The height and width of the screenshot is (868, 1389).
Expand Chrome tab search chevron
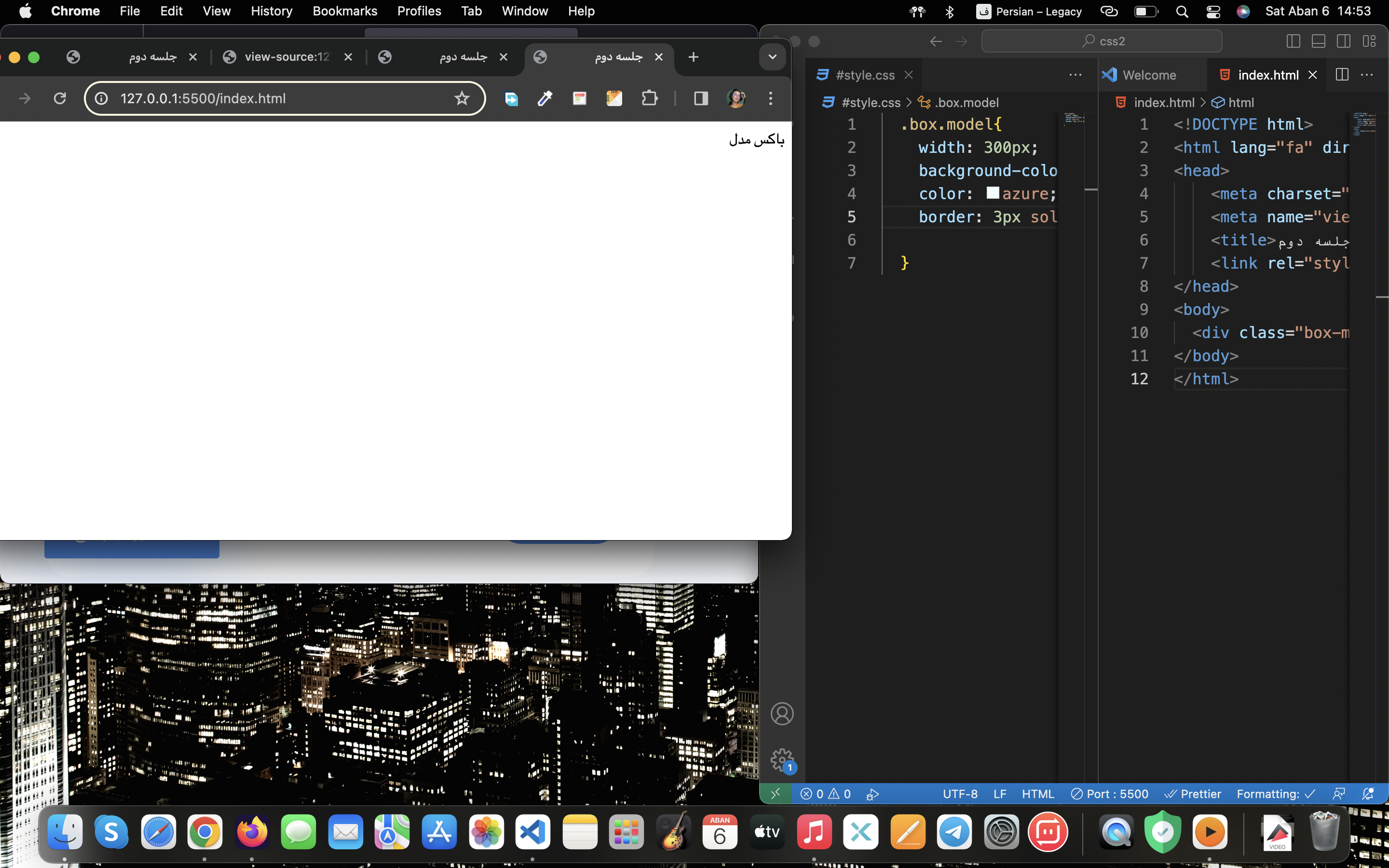(x=773, y=57)
